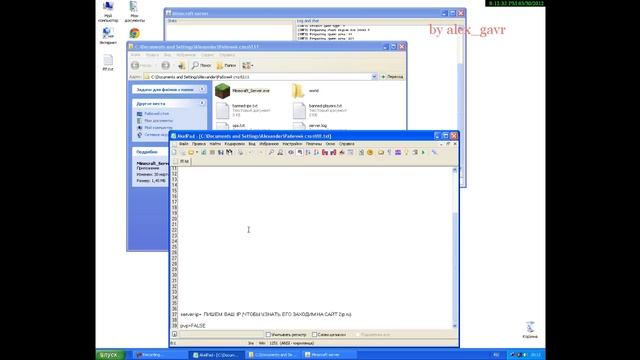This screenshot has height=360, width=640.
Task: Click the purple icon in AkelPad toolbar
Action: 398,152
